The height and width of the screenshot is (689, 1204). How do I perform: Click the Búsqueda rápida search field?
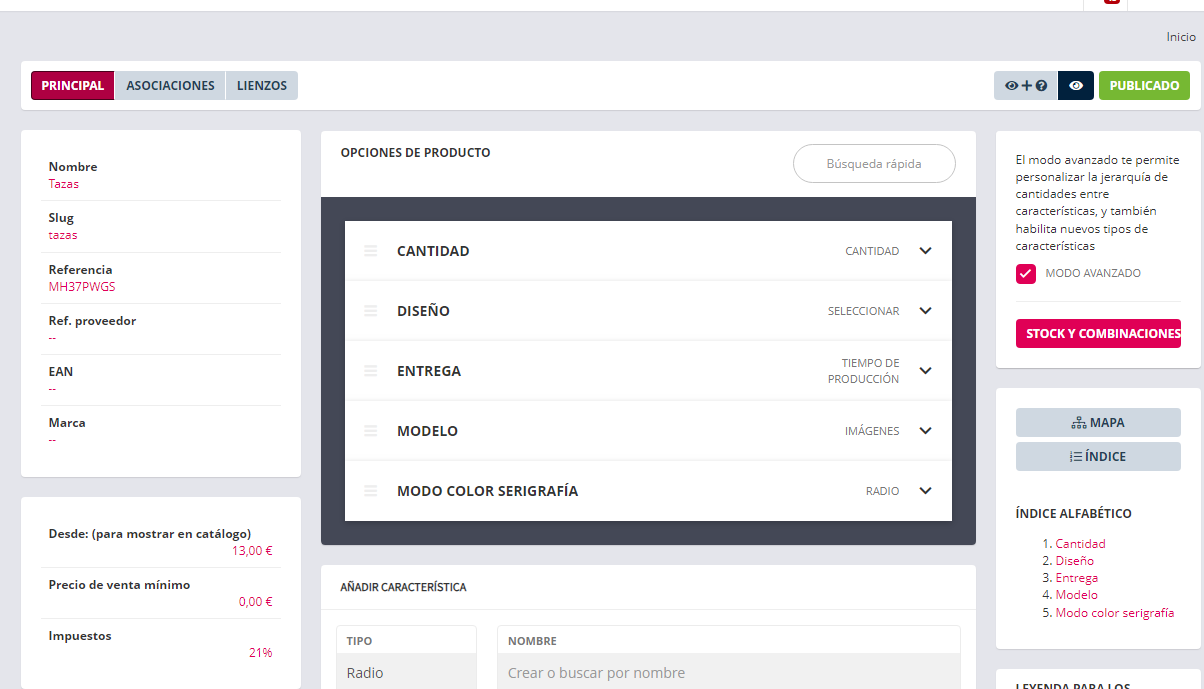coord(874,164)
